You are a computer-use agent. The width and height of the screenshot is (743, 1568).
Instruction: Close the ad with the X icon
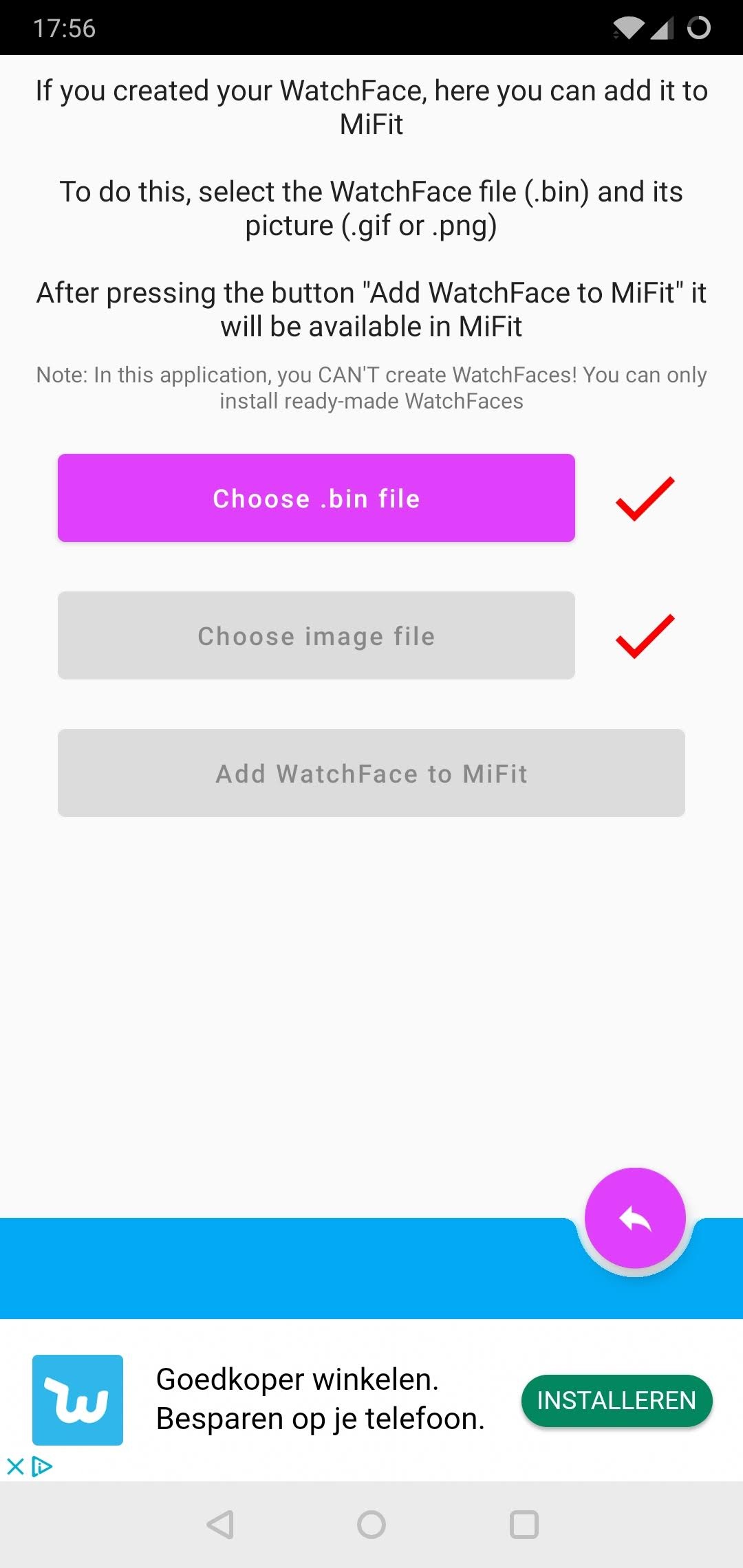[x=15, y=1467]
